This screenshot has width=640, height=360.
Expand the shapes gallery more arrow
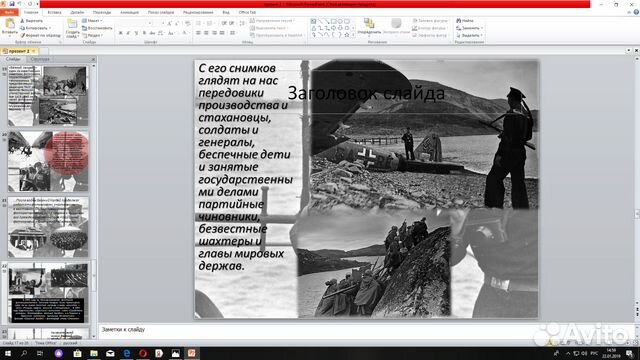pos(353,36)
